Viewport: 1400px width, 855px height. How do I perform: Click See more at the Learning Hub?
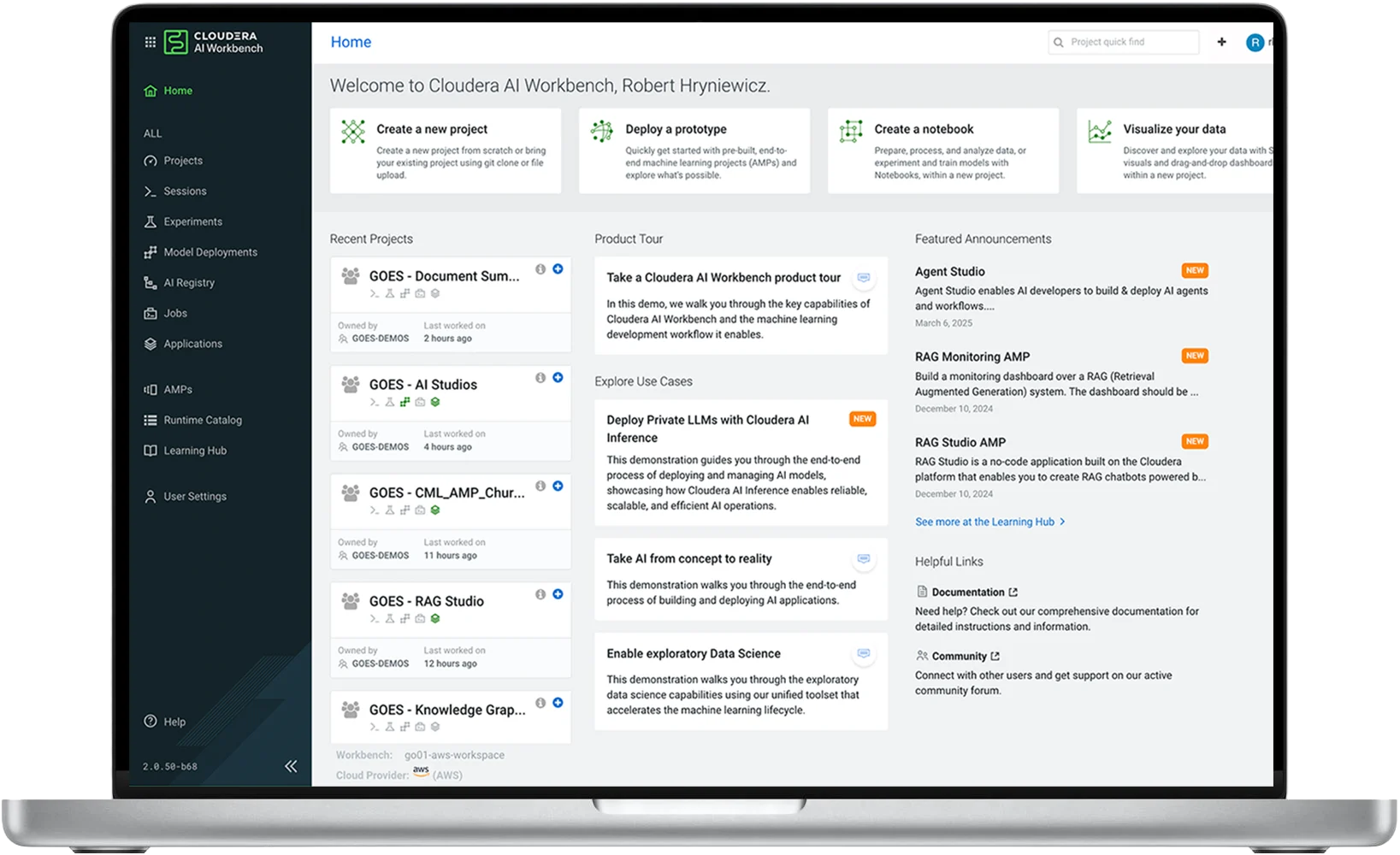[984, 522]
